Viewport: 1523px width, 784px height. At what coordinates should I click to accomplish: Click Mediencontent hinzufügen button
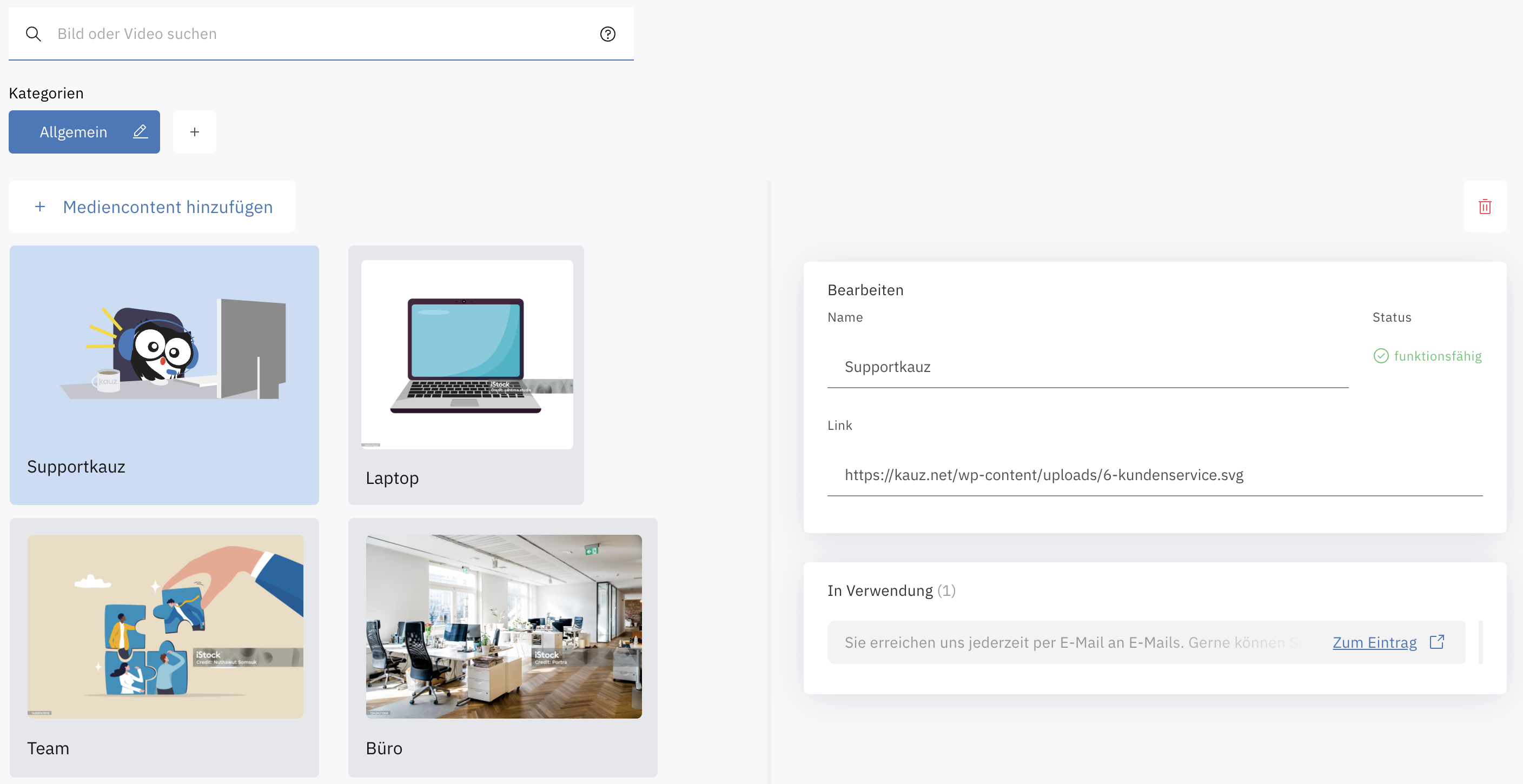coord(152,207)
